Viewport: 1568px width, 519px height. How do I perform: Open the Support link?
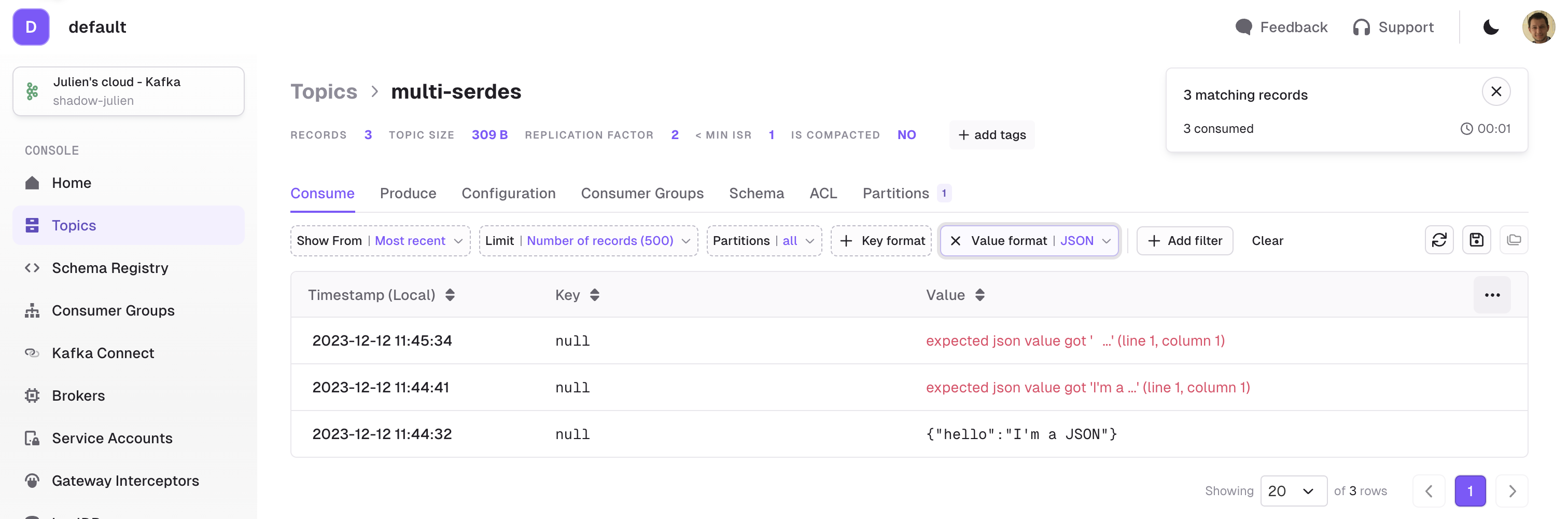pos(1393,28)
